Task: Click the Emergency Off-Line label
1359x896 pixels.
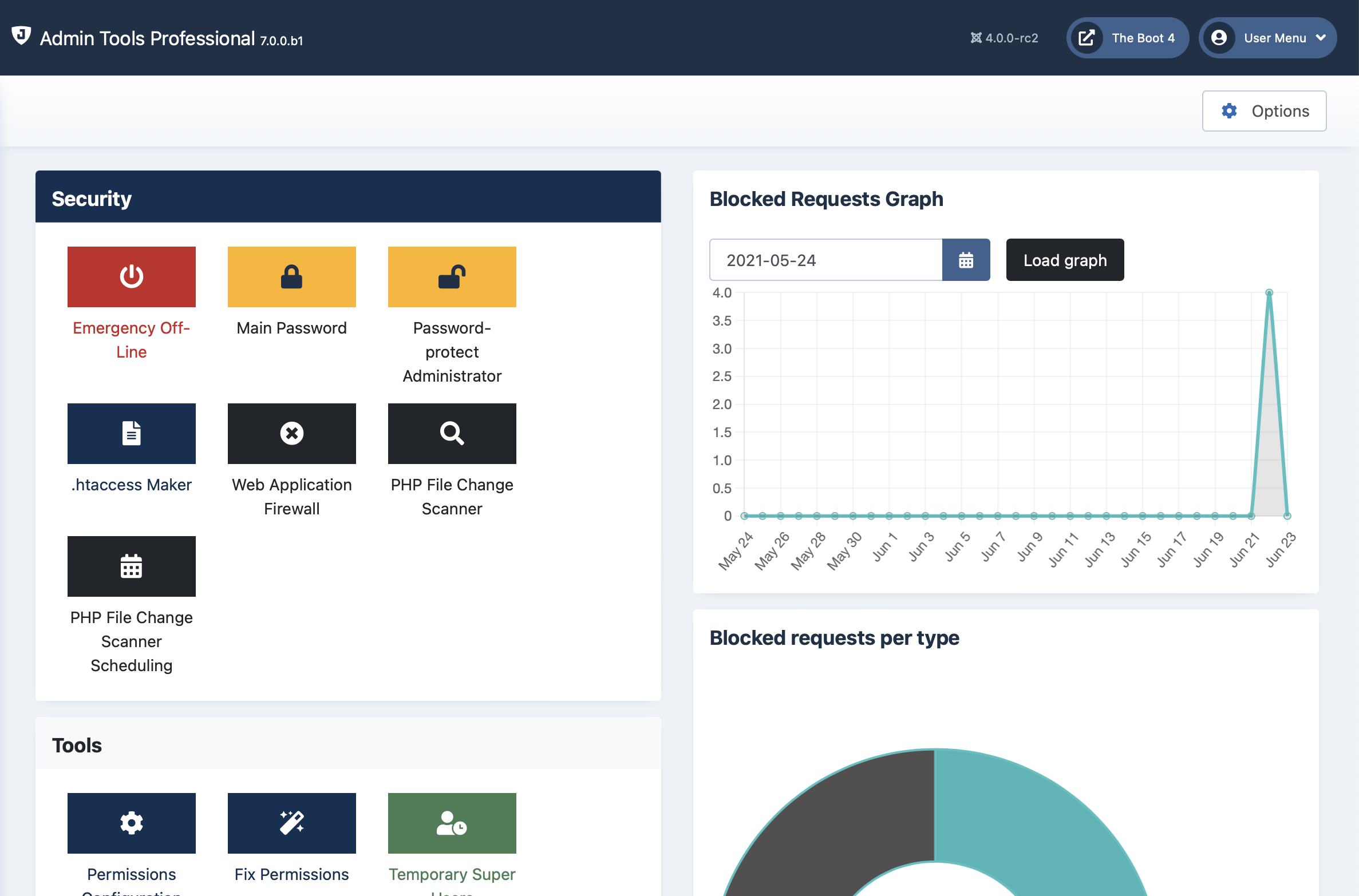Action: pos(131,340)
